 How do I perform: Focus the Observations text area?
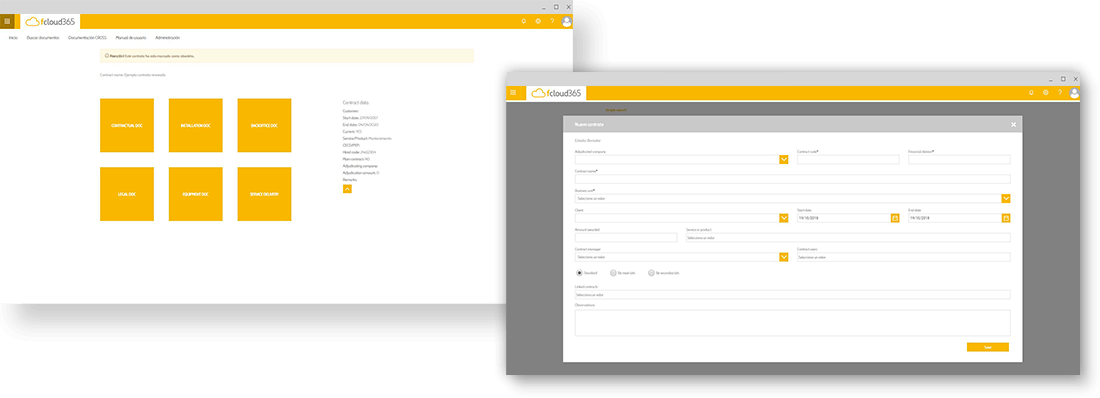coord(793,323)
